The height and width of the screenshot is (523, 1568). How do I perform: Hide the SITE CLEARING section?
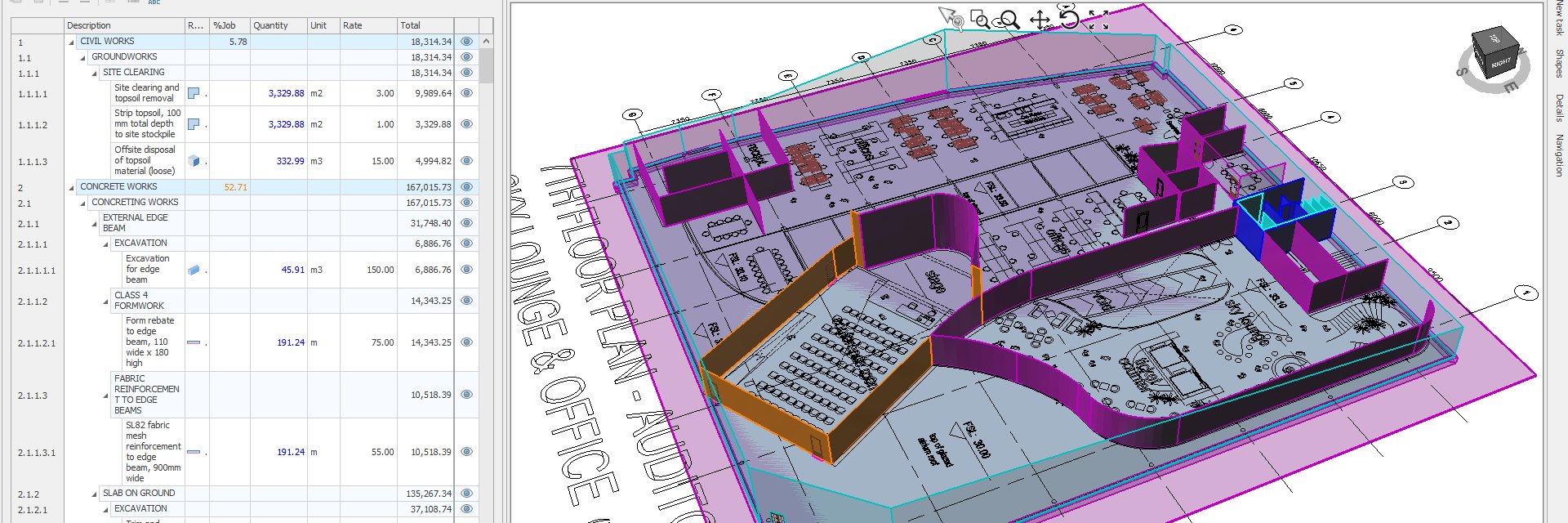point(466,73)
